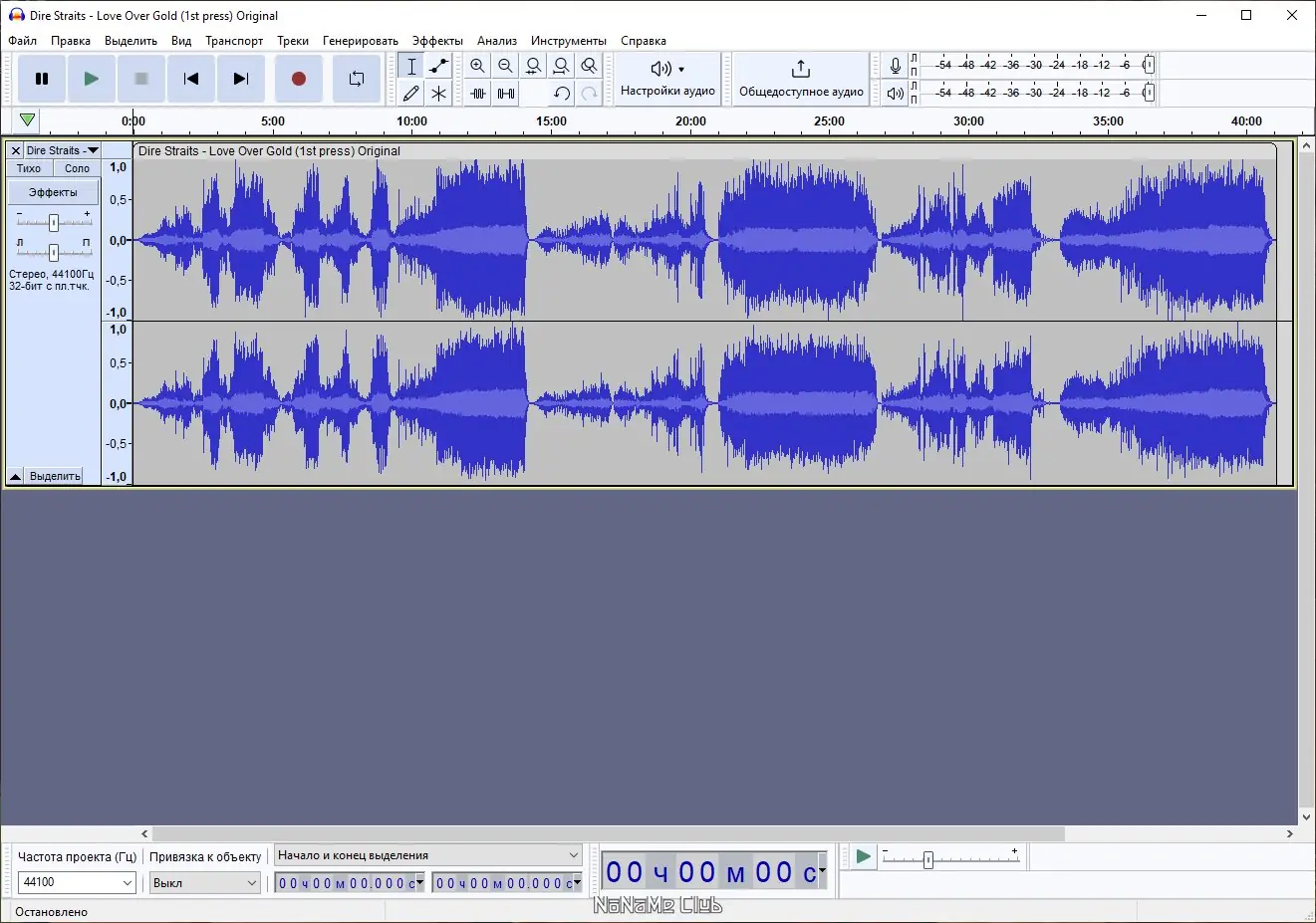Open the Частота проекта 44100 combo box
Image resolution: width=1316 pixels, height=923 pixels.
pos(77,882)
